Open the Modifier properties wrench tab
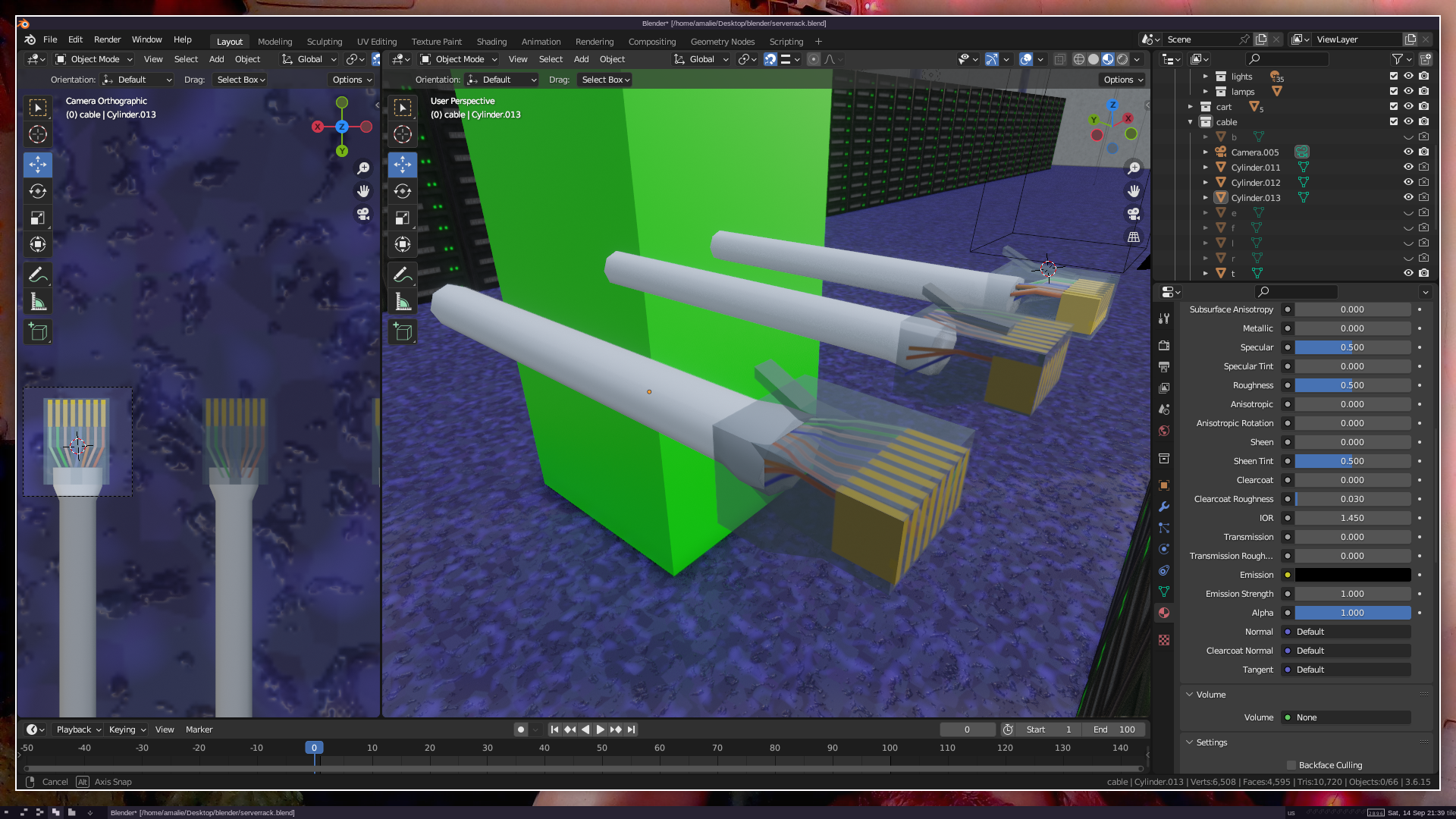Screen dimensions: 1456x819 pos(1164,507)
